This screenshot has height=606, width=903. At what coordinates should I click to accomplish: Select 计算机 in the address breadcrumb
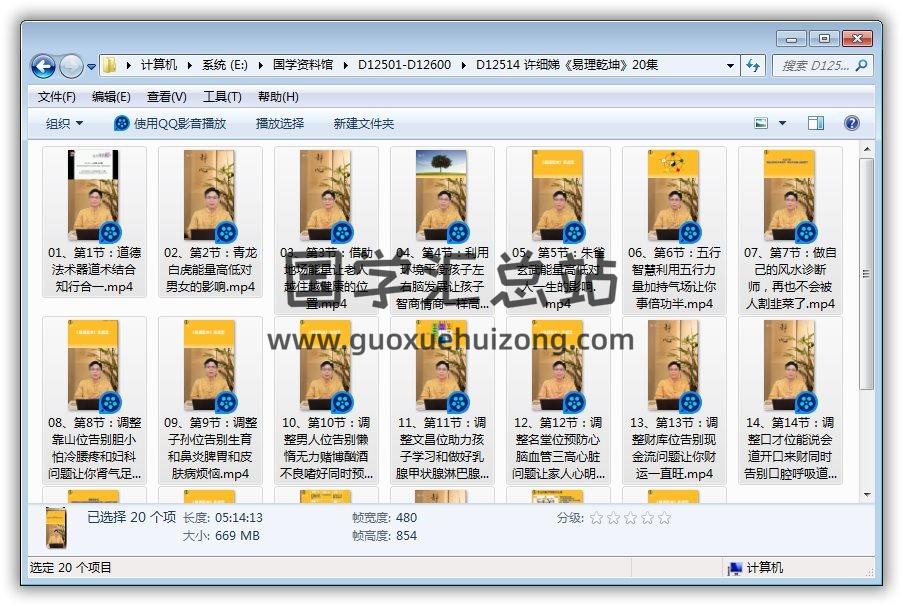point(159,65)
